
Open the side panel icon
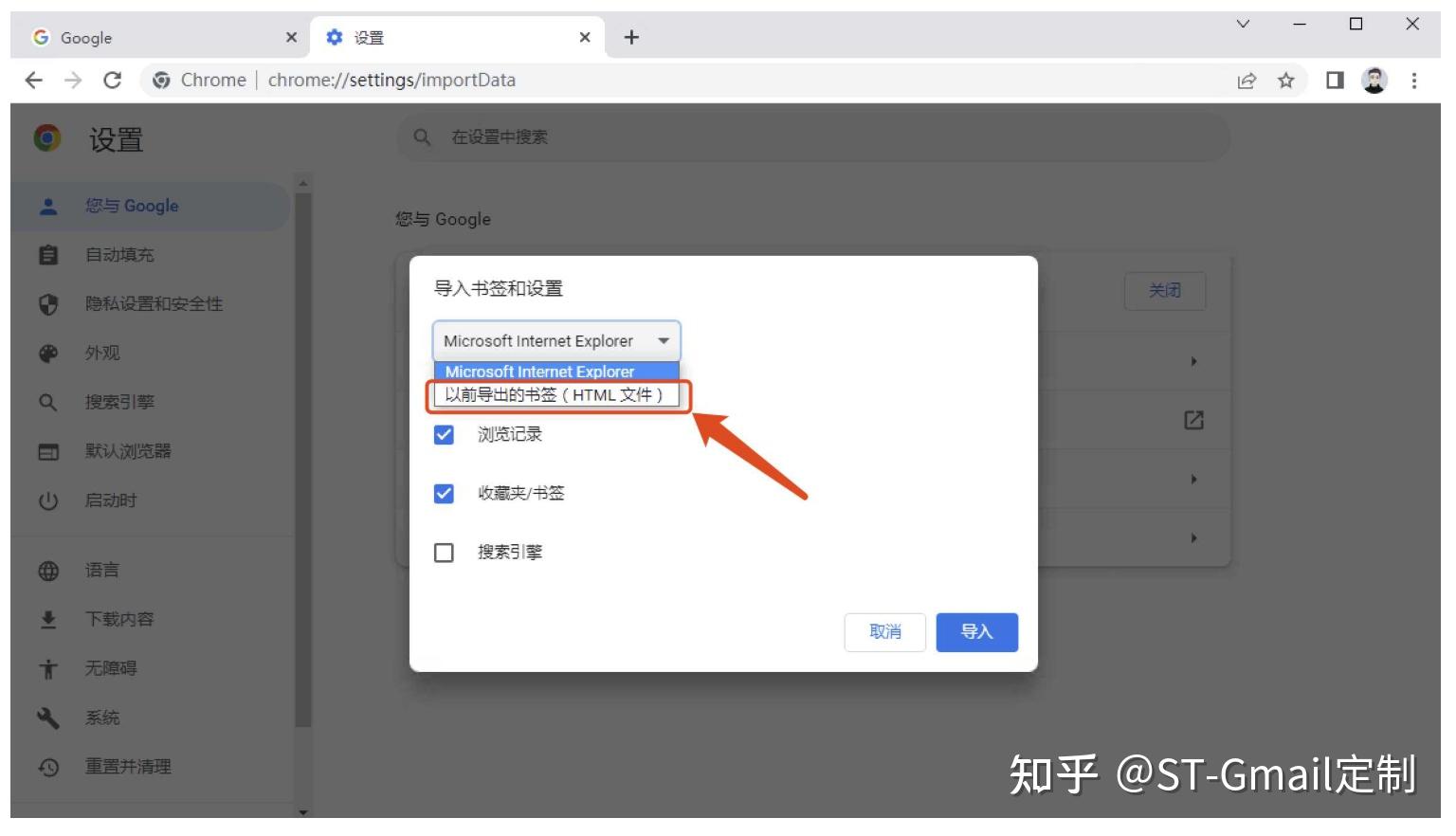coord(1335,81)
